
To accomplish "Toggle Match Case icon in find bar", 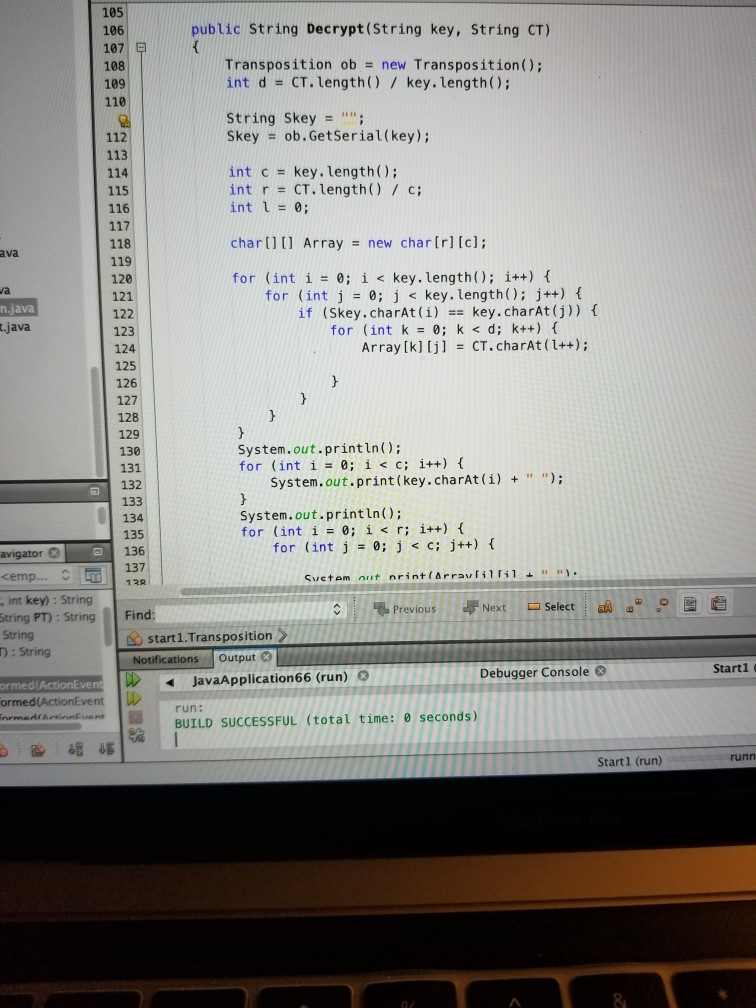I will click(x=605, y=606).
